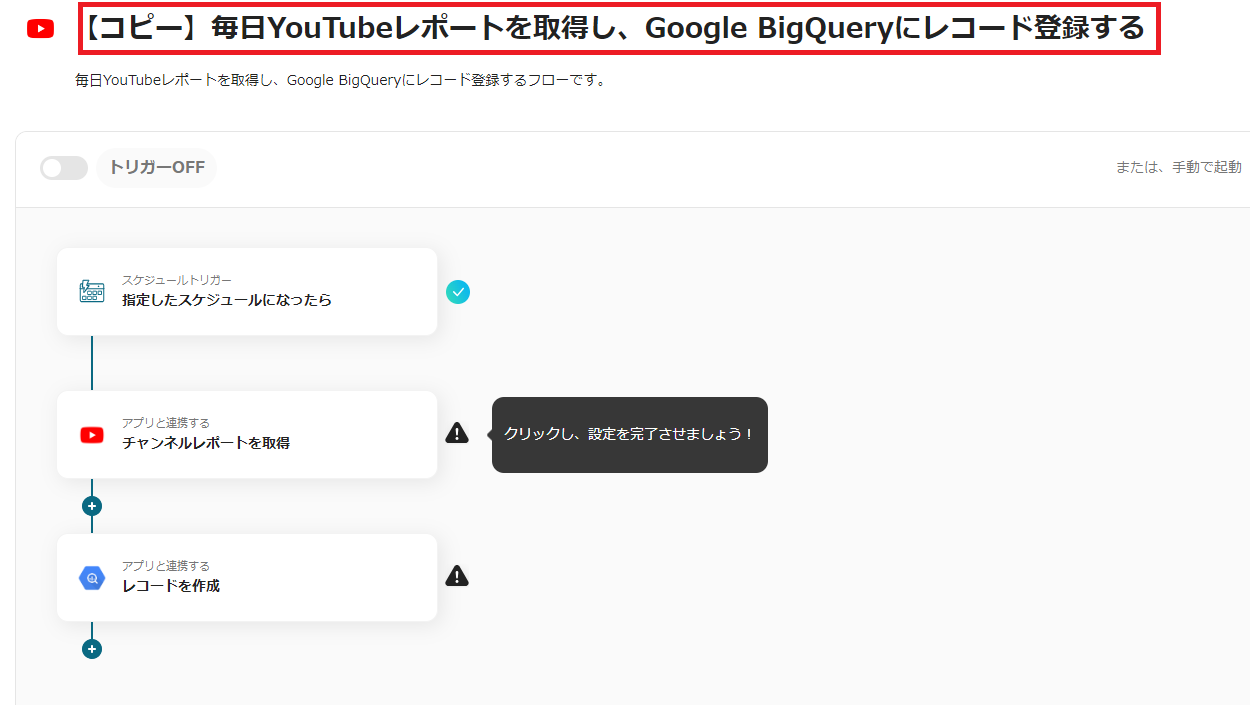Click the トリガーOFF status label

pos(157,168)
